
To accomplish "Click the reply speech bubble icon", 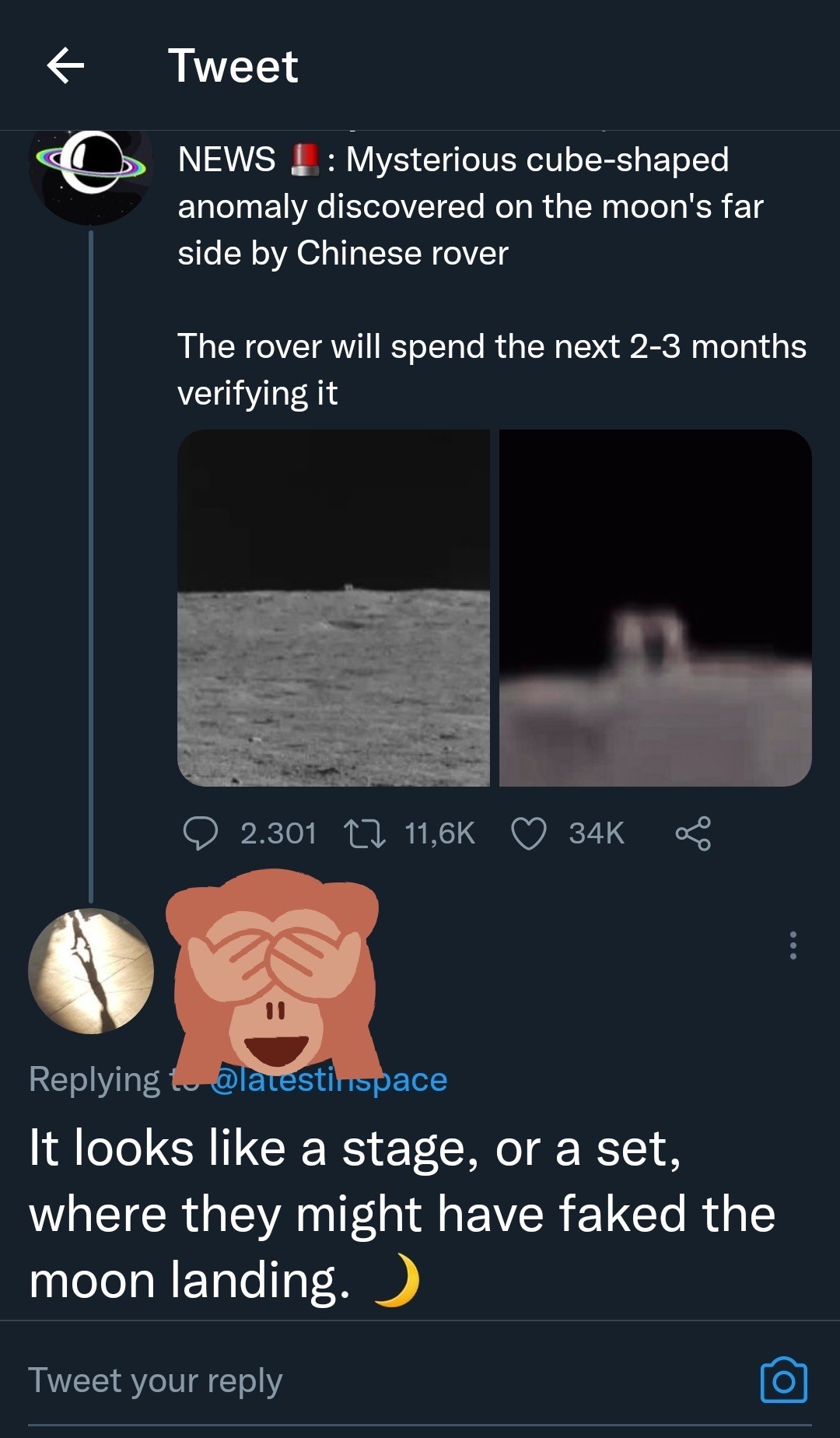I will (x=200, y=833).
